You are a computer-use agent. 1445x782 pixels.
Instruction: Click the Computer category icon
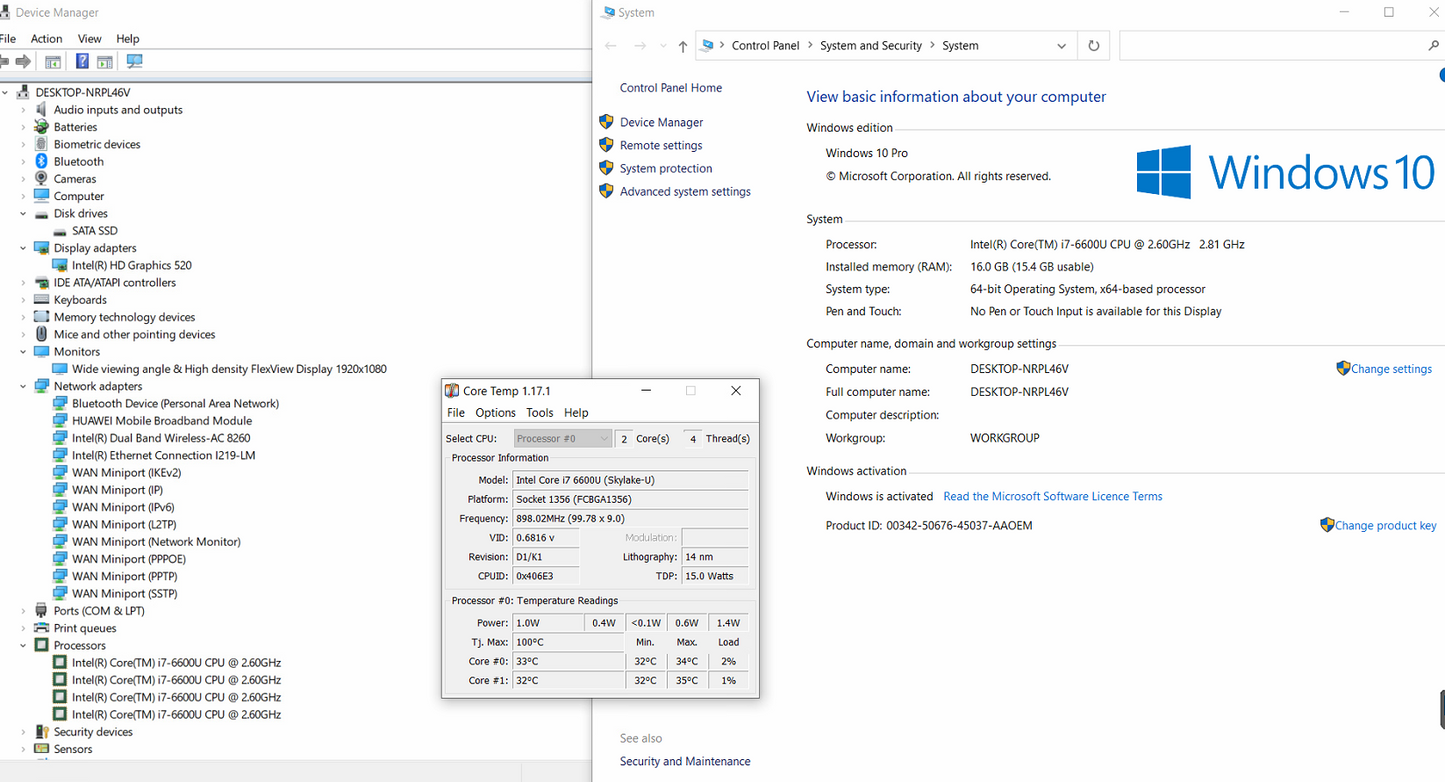point(41,196)
